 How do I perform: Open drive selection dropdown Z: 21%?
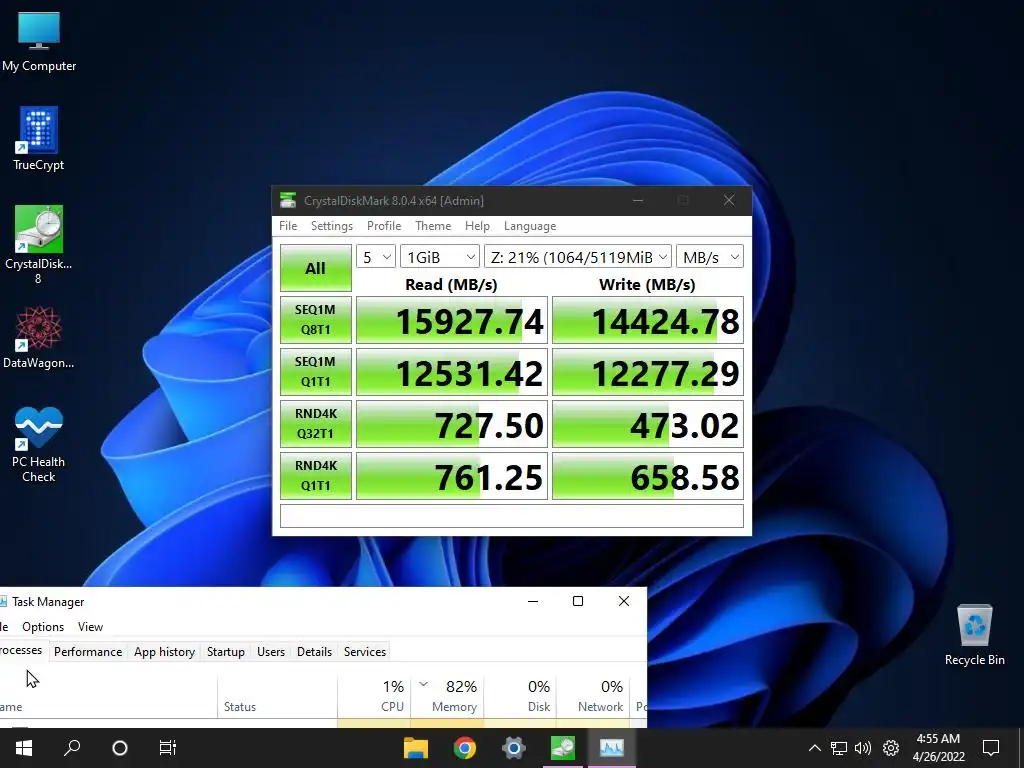coord(577,257)
